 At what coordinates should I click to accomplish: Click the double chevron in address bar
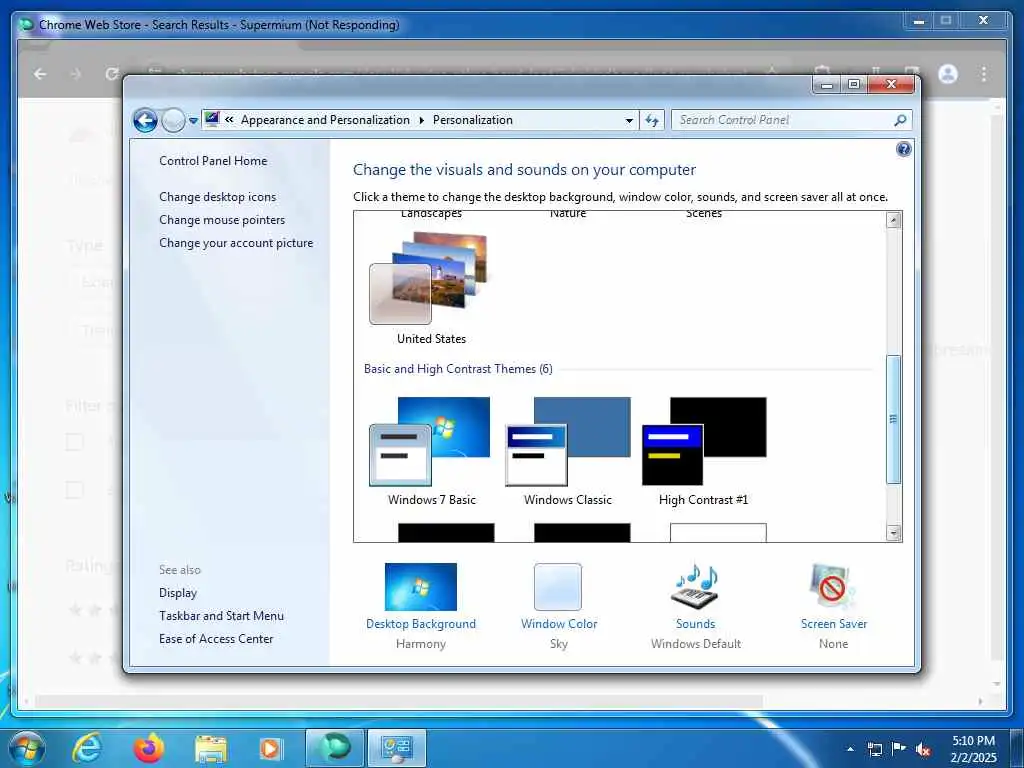229,120
